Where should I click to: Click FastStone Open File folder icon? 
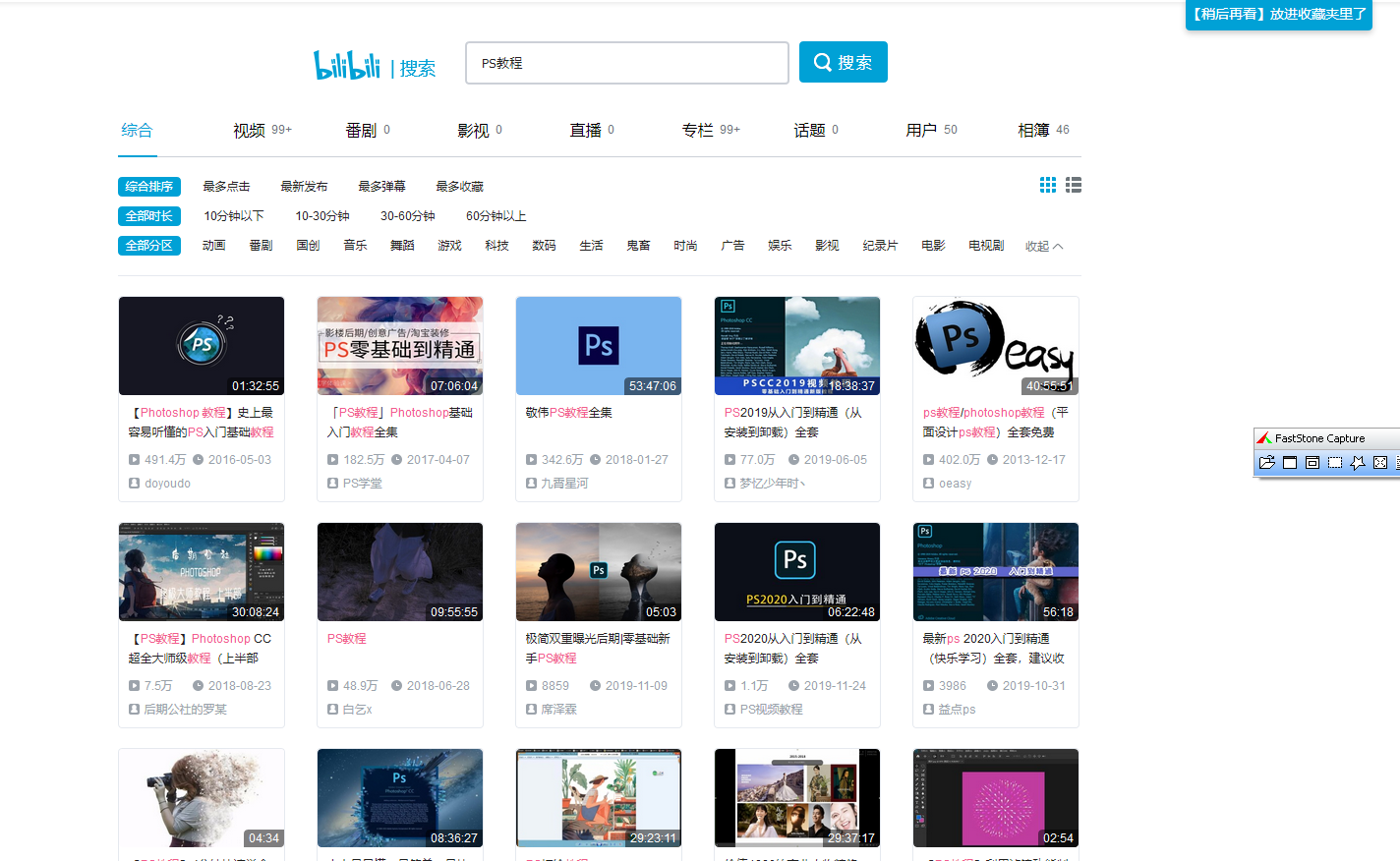(x=1267, y=463)
